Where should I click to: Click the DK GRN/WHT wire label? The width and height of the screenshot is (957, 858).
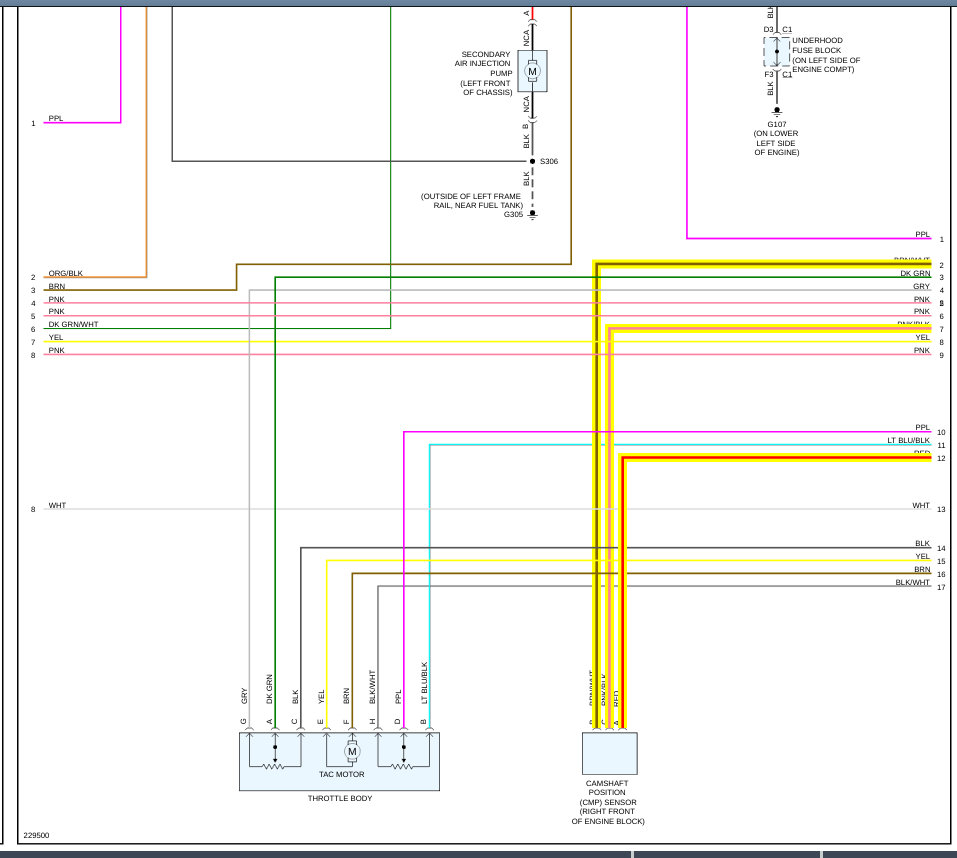[73, 324]
